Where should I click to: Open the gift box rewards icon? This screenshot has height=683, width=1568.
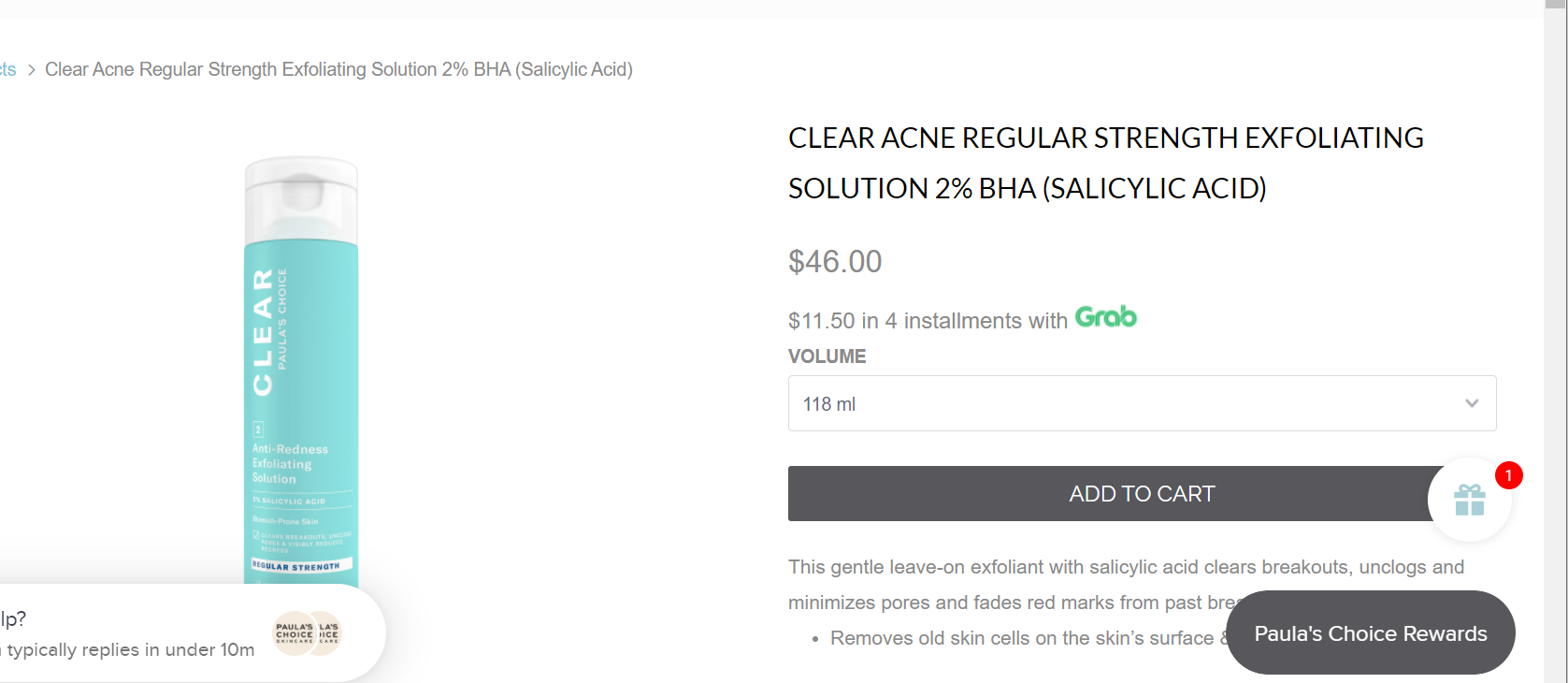coord(1469,500)
